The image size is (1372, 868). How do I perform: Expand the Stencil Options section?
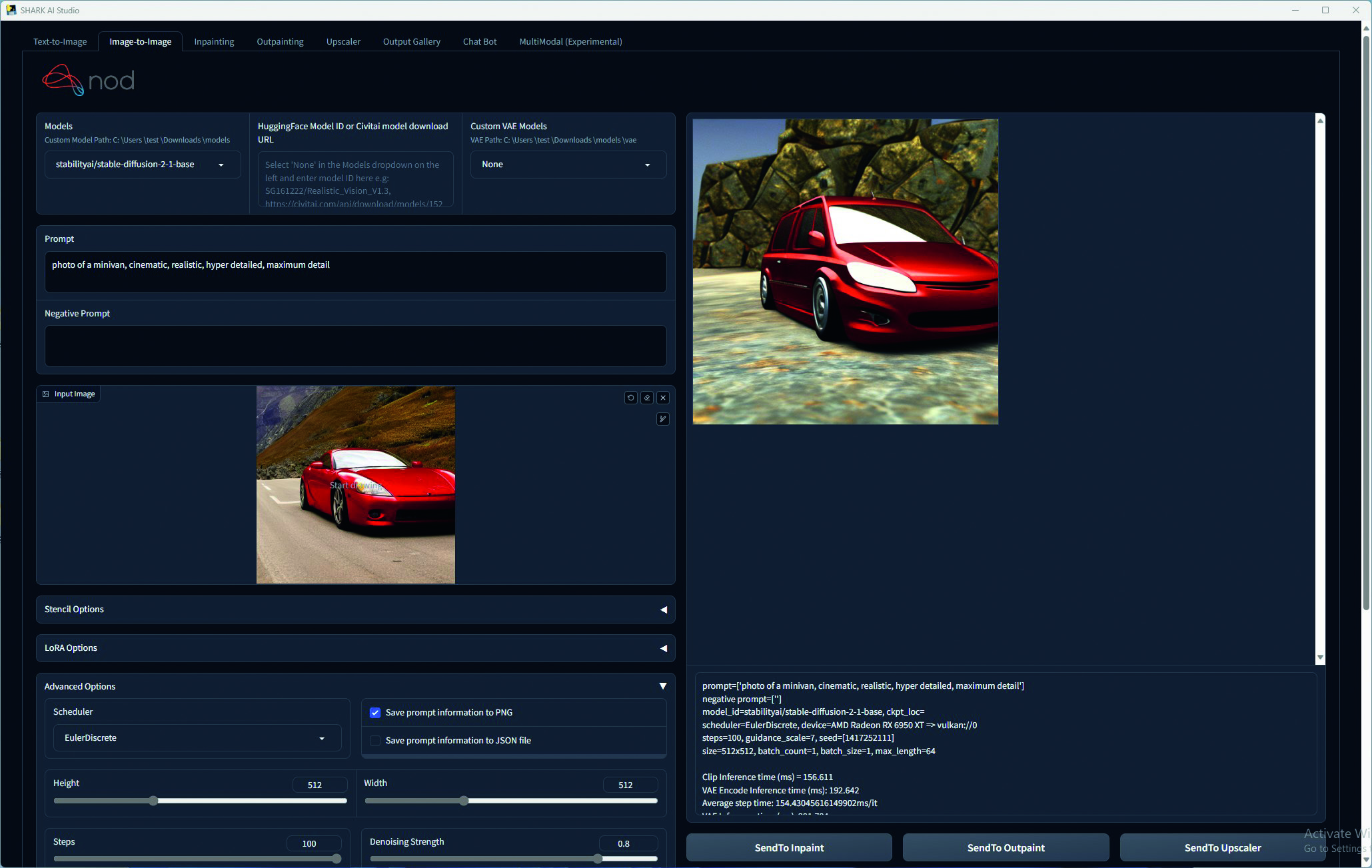click(x=355, y=610)
